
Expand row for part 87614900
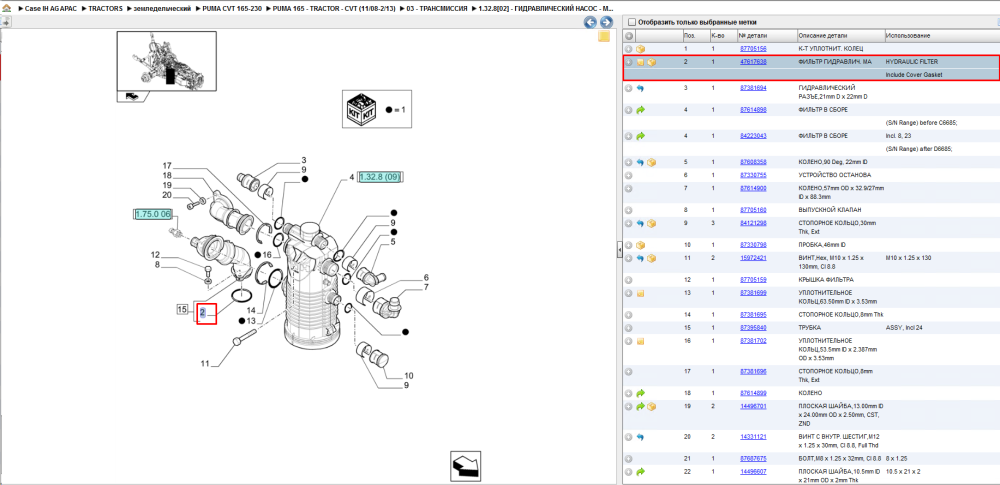[x=629, y=188]
